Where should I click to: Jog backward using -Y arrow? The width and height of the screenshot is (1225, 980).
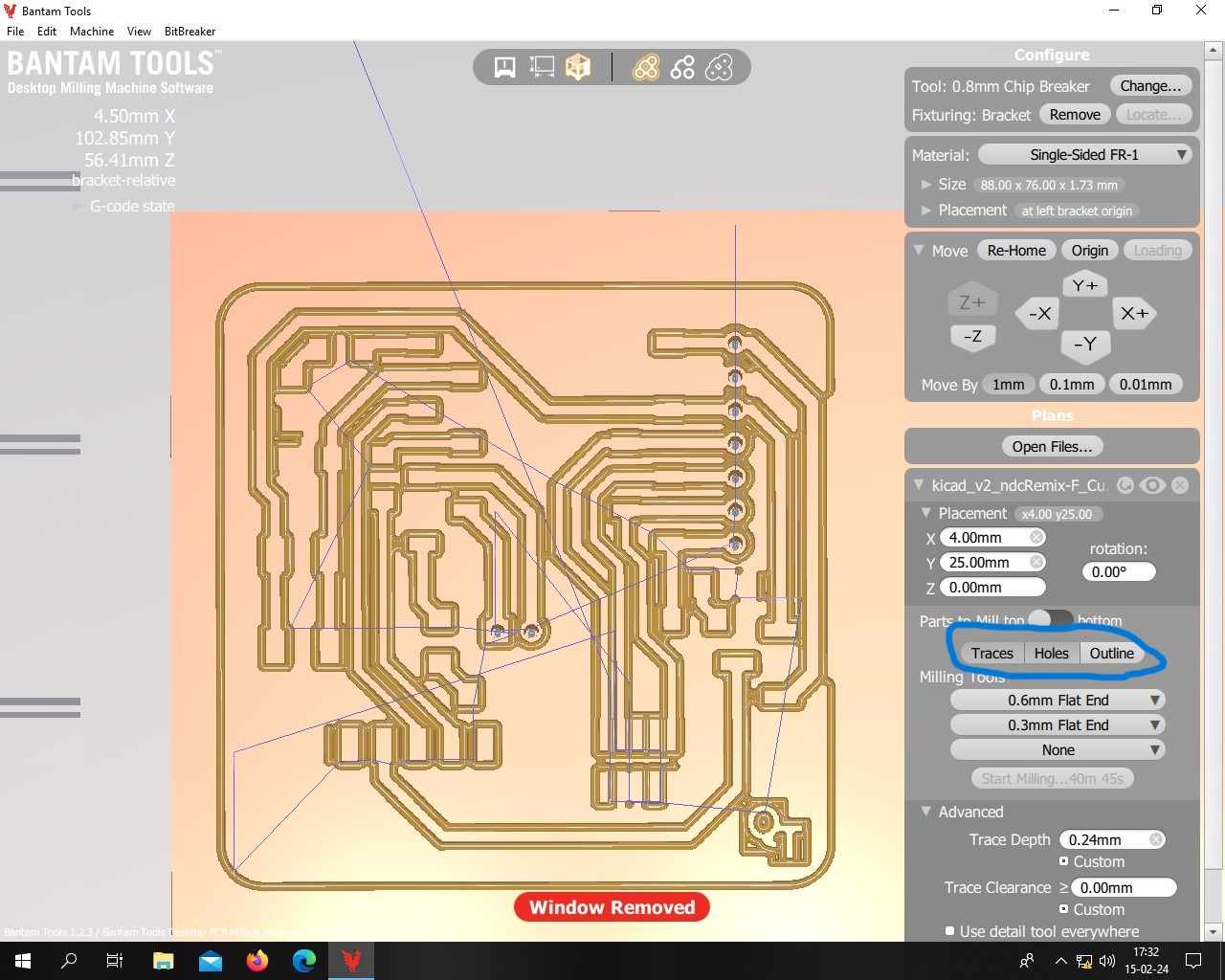1085,345
